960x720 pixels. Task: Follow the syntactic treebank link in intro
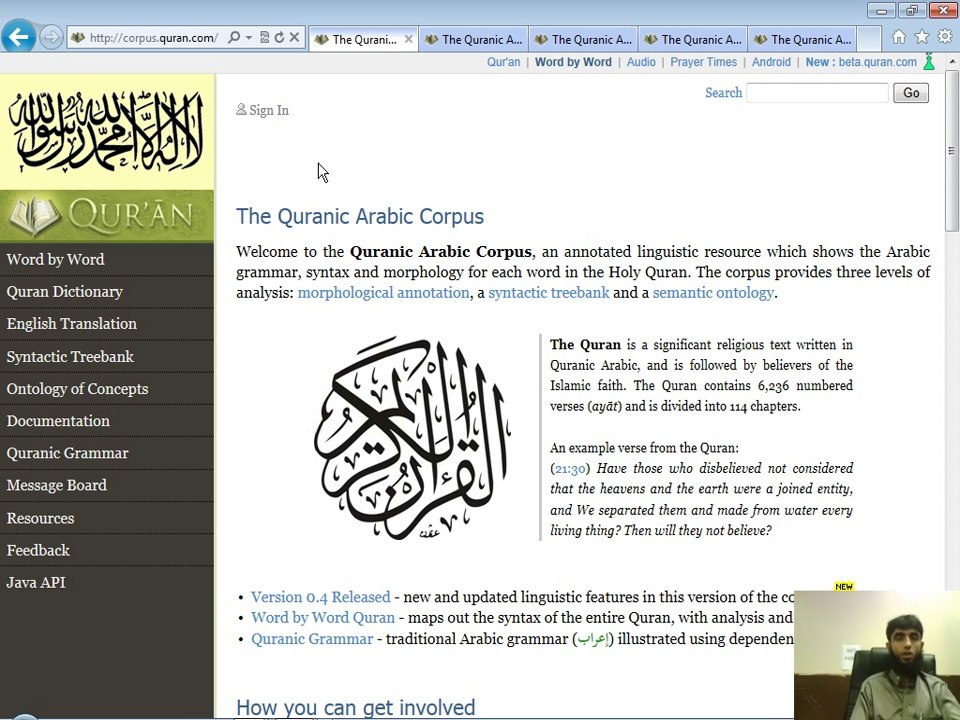(549, 293)
